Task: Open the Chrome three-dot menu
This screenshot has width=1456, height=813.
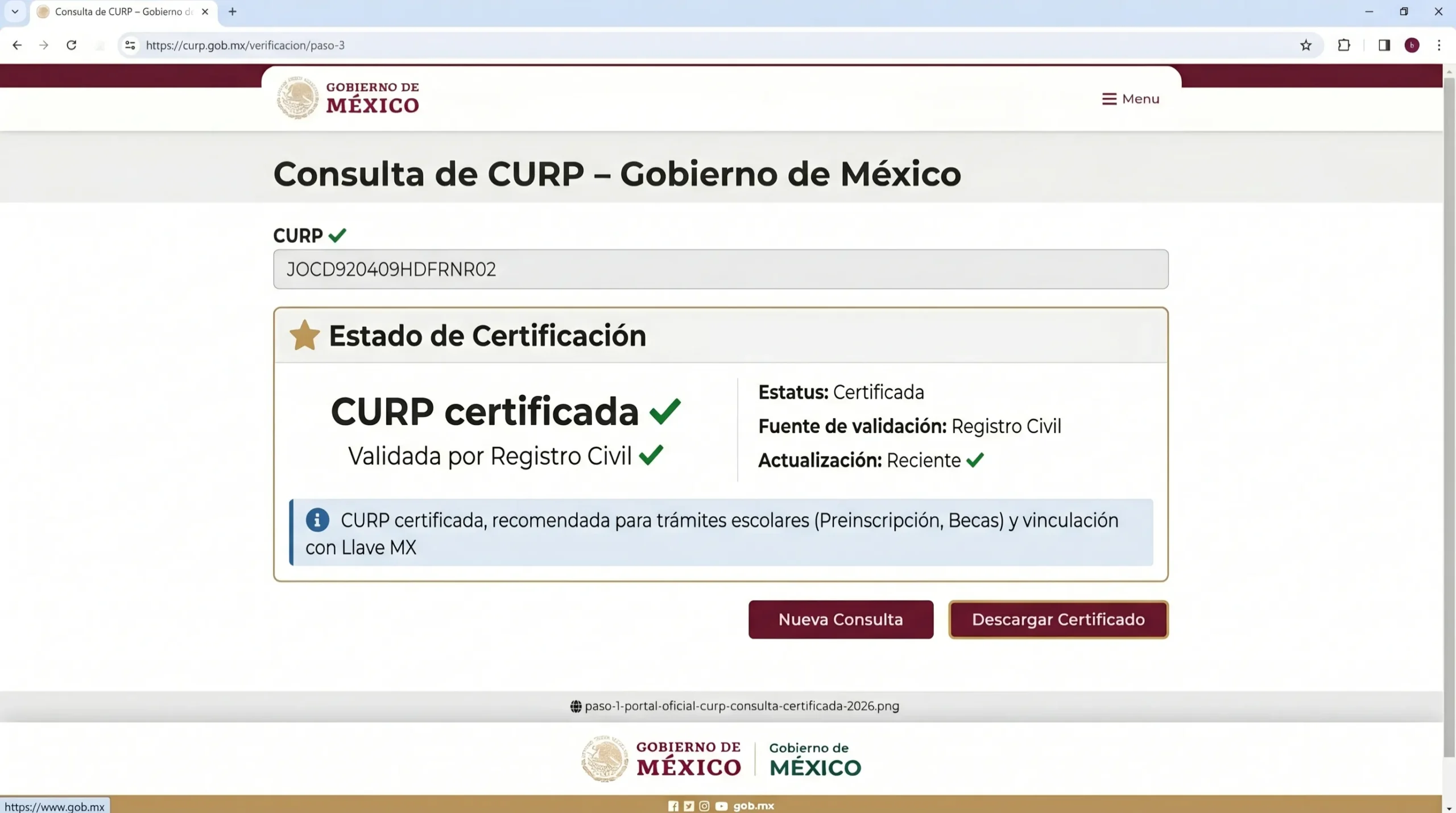Action: 1439,45
